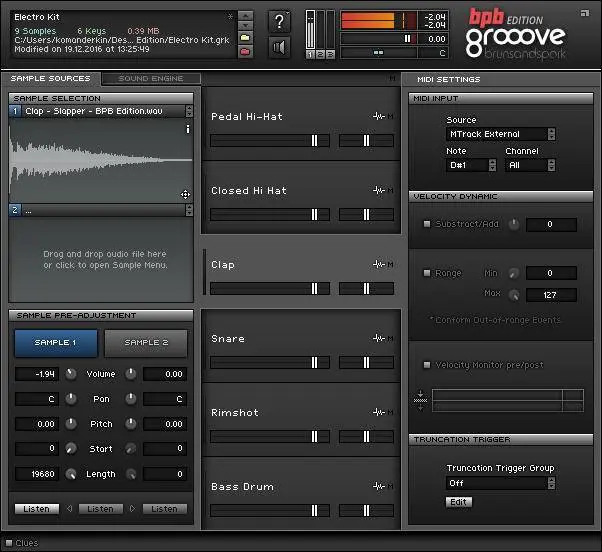Click the Closed Hi Hat waveform icon
The height and width of the screenshot is (552, 602).
[x=379, y=190]
